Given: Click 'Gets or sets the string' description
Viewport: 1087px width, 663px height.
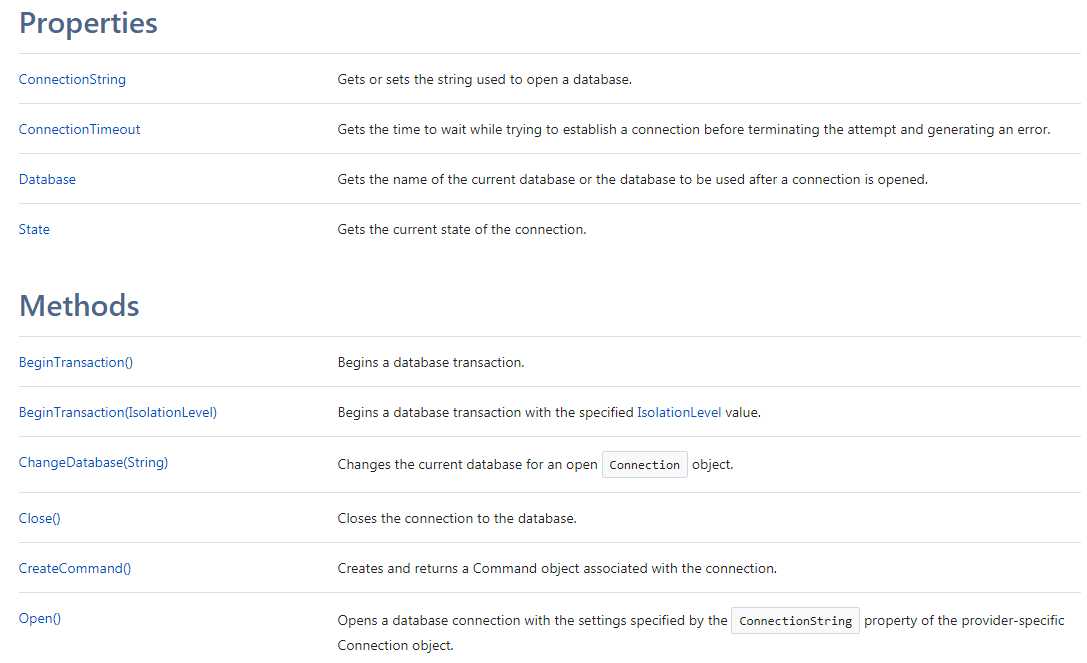Looking at the screenshot, I should coord(485,80).
